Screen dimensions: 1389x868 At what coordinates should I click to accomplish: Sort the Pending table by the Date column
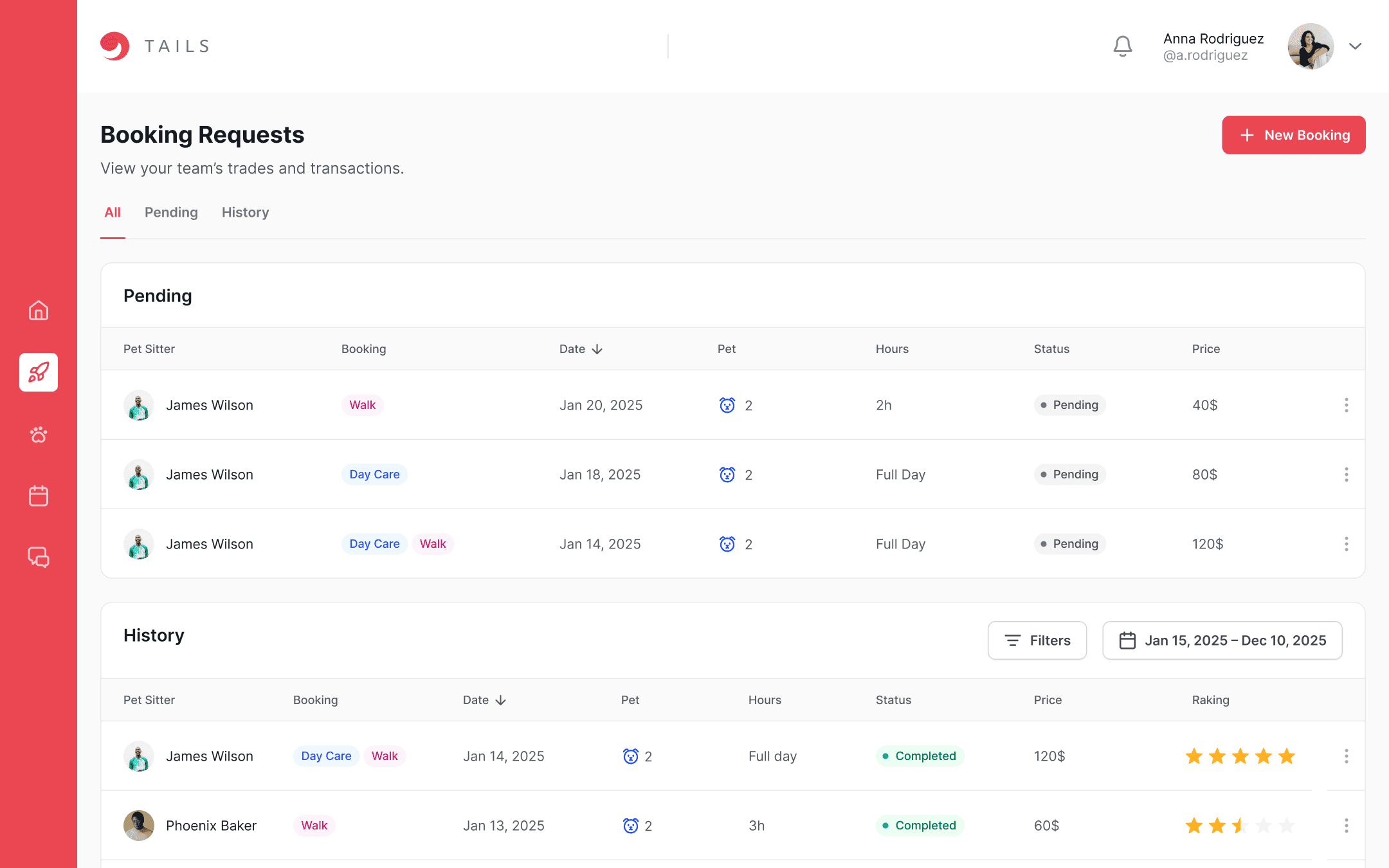(x=581, y=349)
